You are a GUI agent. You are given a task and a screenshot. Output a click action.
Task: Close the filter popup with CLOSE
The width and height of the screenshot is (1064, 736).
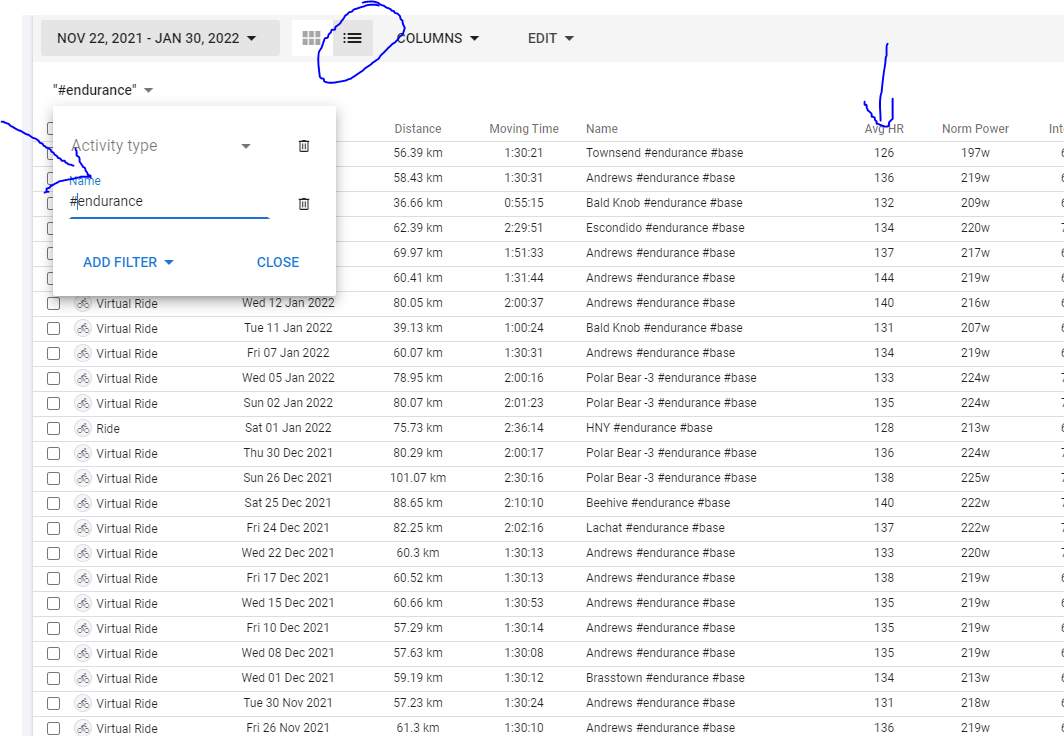[x=278, y=262]
